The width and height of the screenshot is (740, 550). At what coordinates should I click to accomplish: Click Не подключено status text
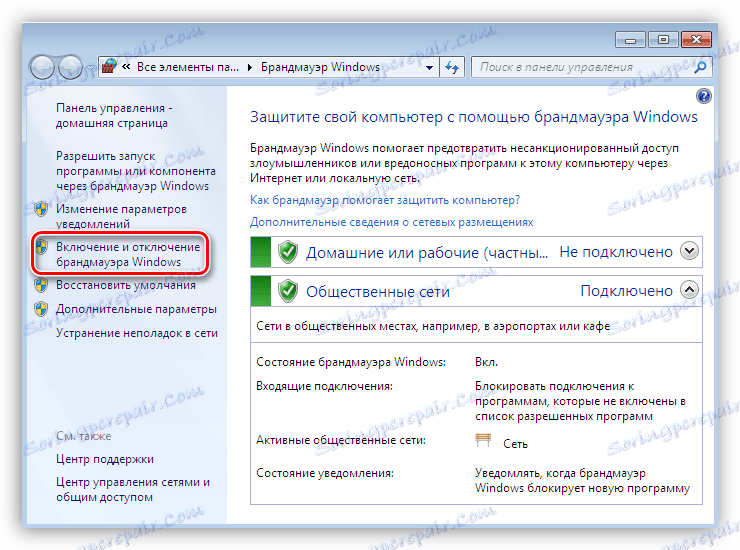(616, 252)
